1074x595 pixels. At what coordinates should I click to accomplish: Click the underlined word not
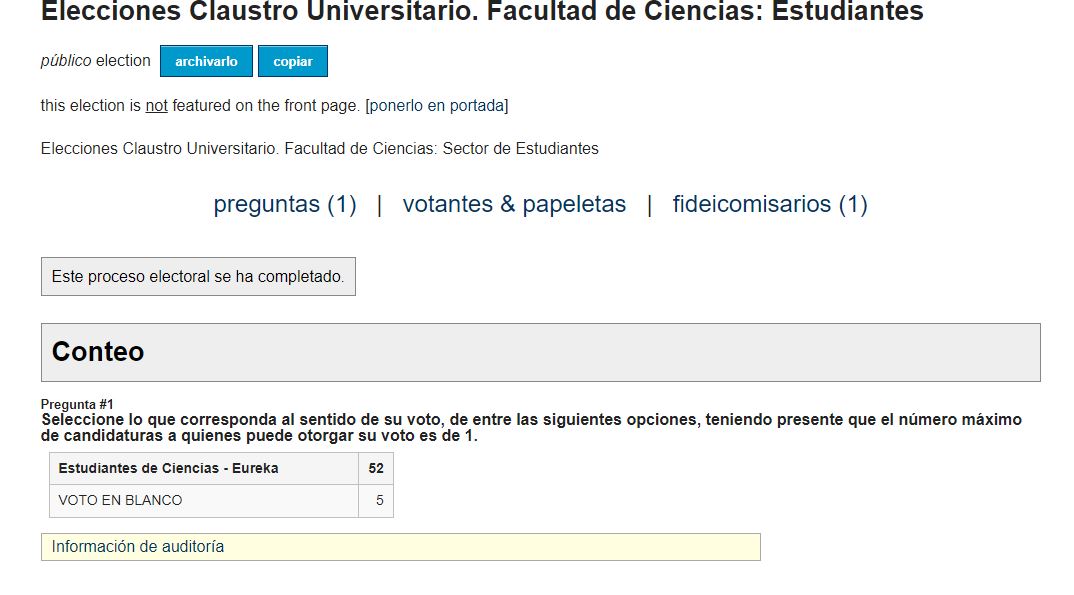pyautogui.click(x=156, y=105)
